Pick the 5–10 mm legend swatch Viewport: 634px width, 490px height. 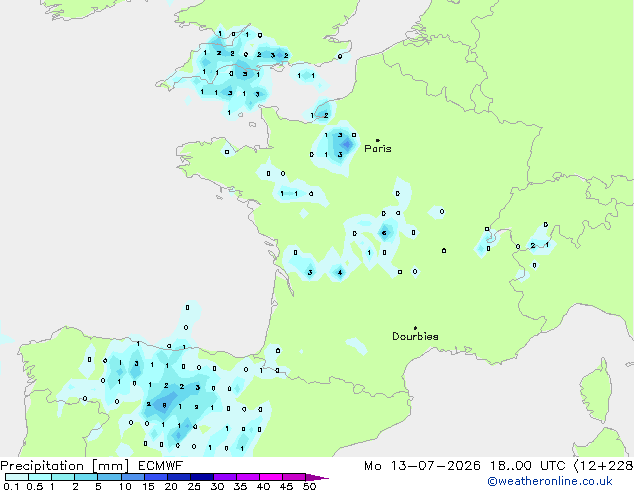pyautogui.click(x=110, y=477)
